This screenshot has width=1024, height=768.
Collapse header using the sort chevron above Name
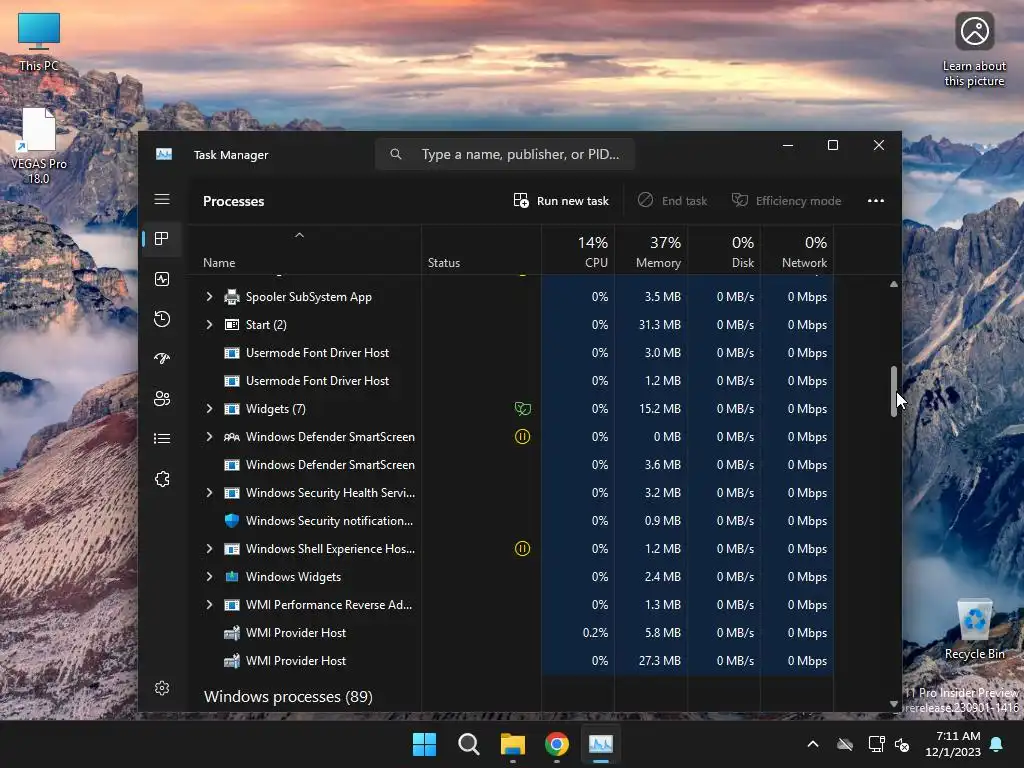[x=299, y=235]
